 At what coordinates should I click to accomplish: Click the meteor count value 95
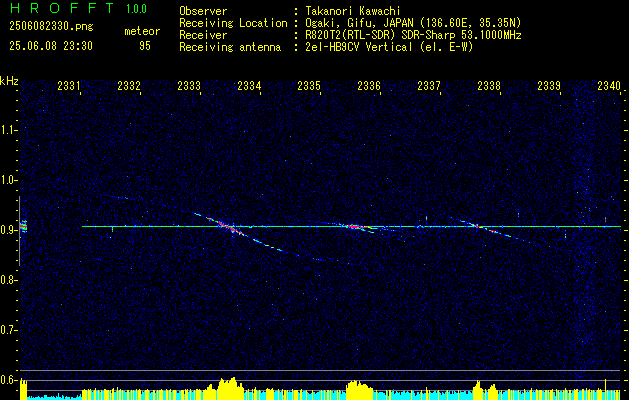145,46
